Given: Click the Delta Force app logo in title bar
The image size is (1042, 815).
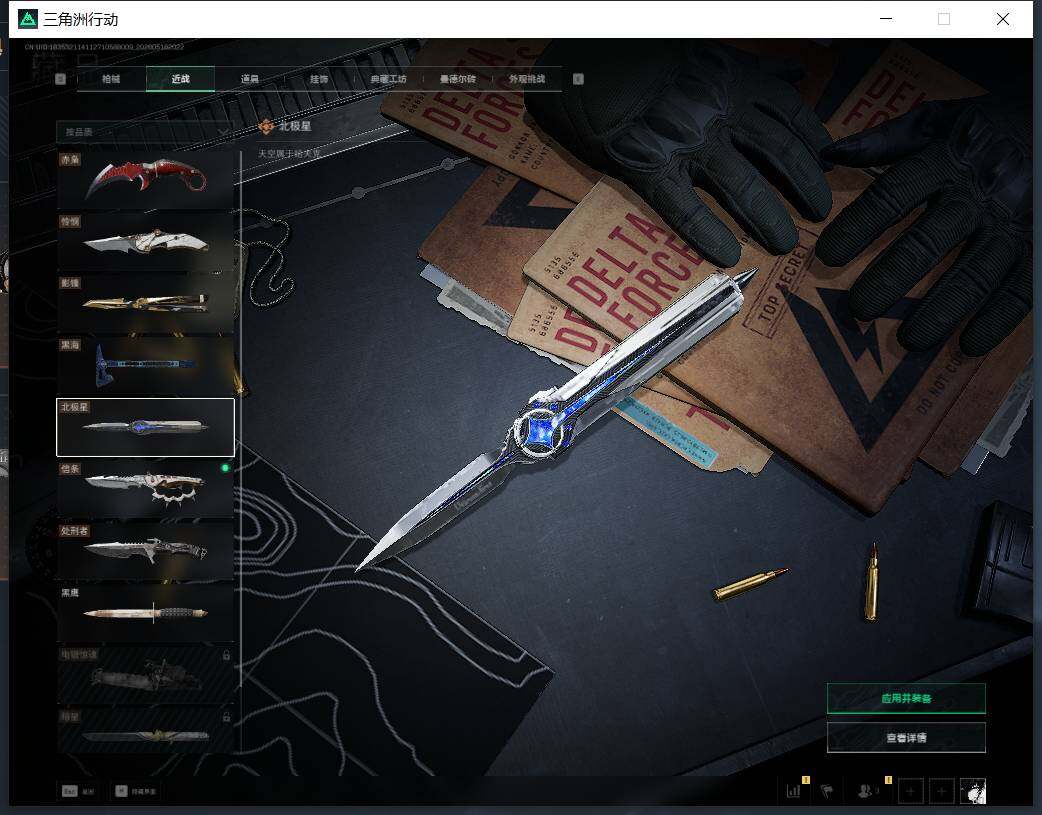Looking at the screenshot, I should [27, 19].
